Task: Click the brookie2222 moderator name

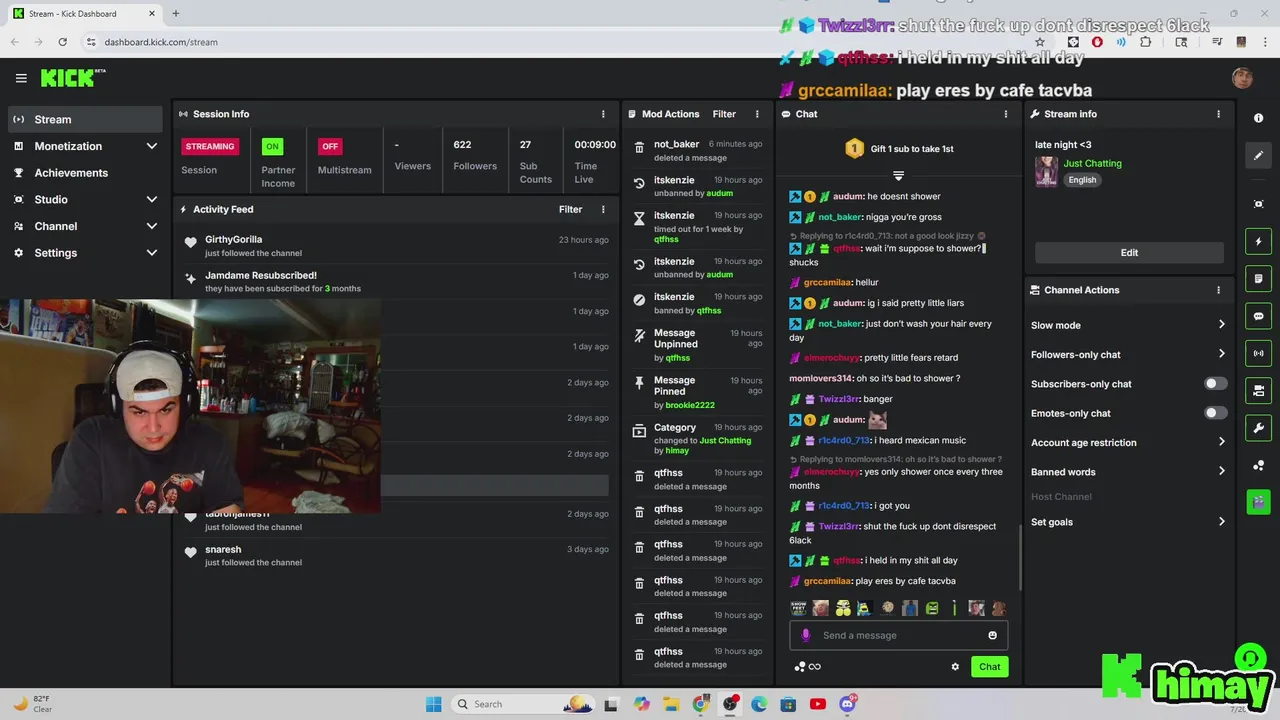Action: (x=690, y=405)
